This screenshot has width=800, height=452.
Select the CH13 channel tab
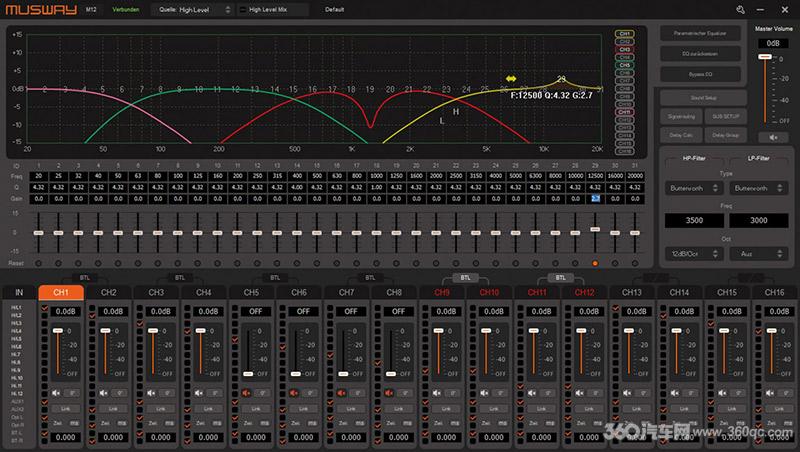coord(632,292)
